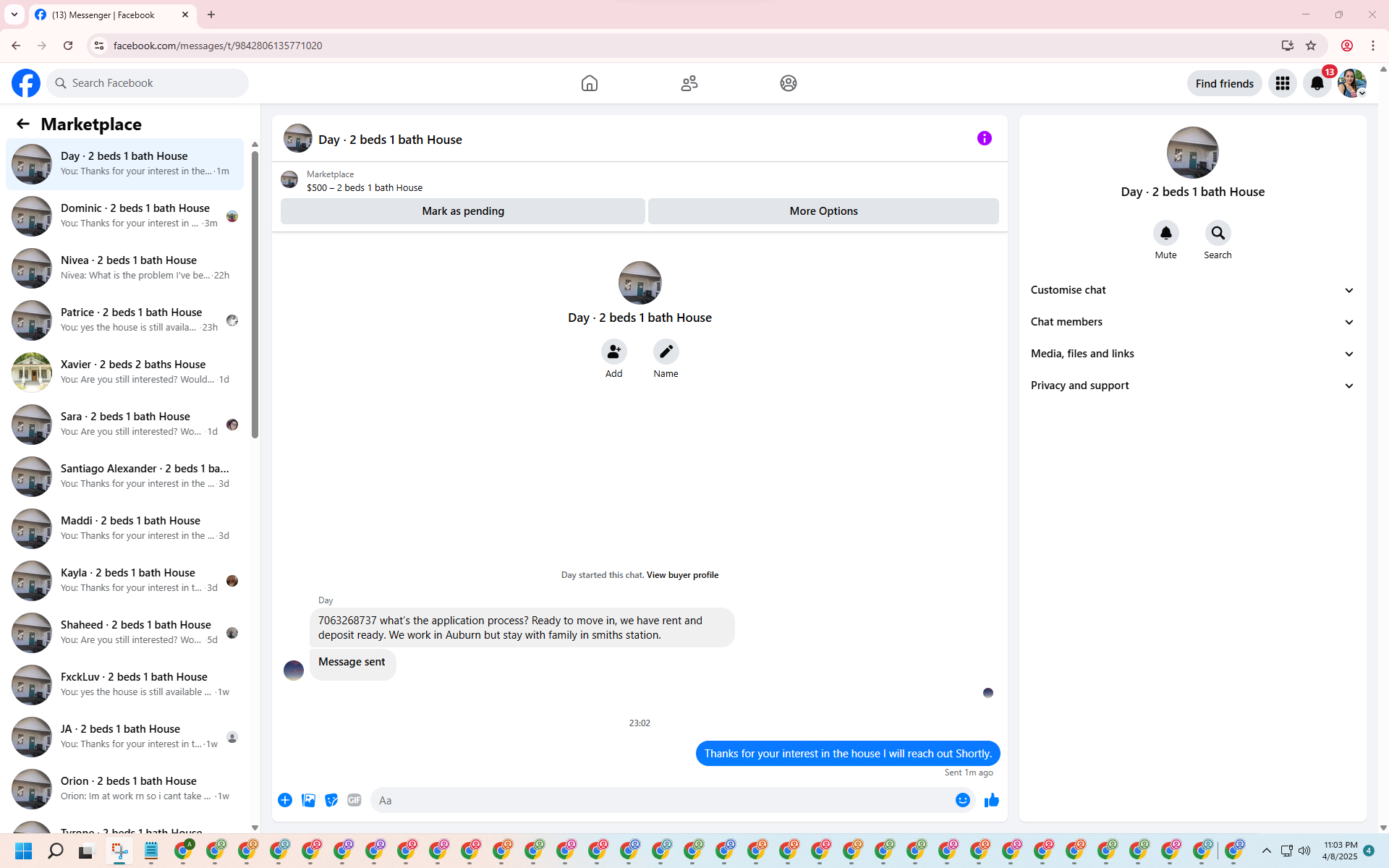Open GIF selector in composer

tap(354, 800)
